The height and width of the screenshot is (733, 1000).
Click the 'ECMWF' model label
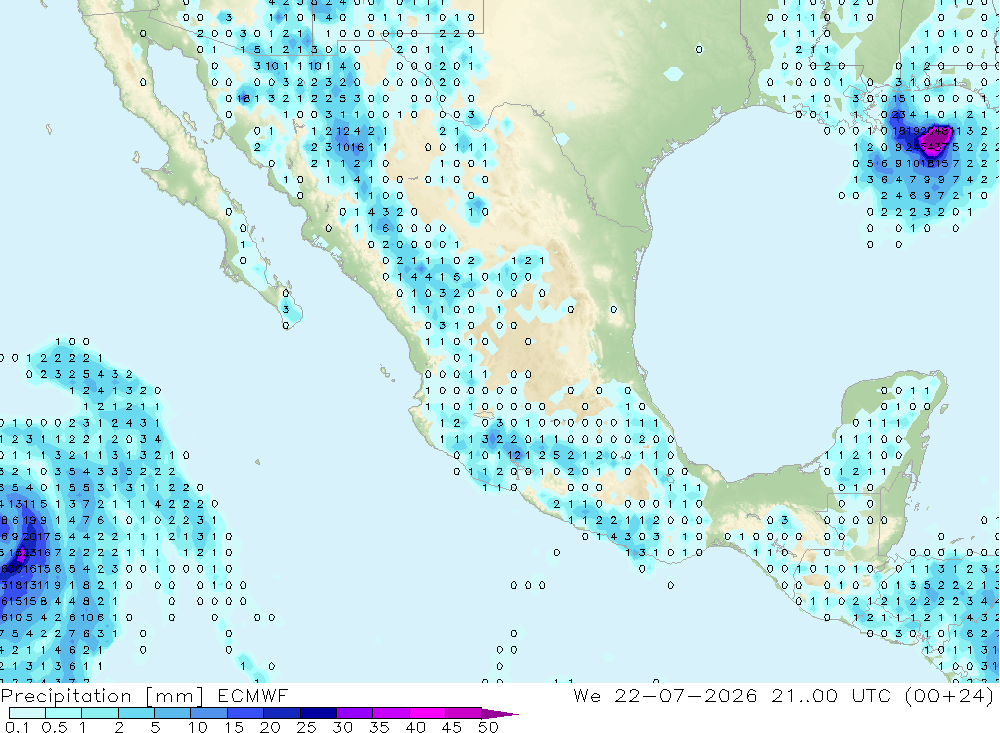click(x=253, y=695)
